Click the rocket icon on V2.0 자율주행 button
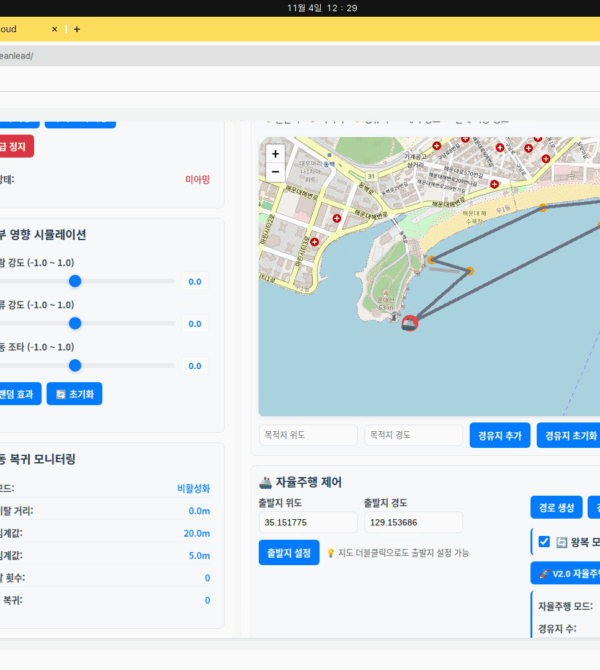The image size is (600, 670). [x=542, y=574]
